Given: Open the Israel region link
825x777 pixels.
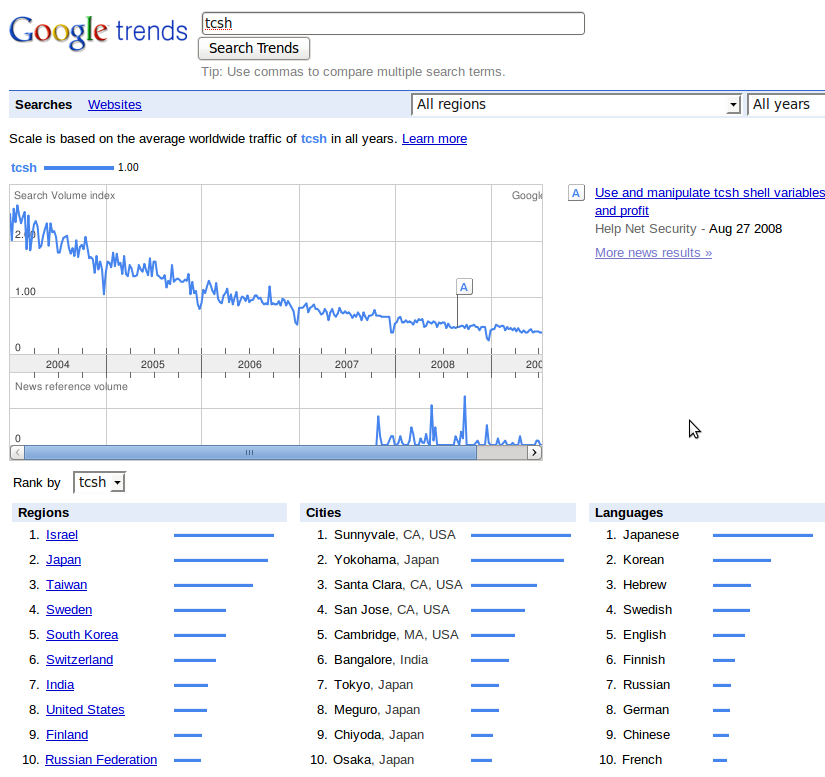Looking at the screenshot, I should coord(62,535).
